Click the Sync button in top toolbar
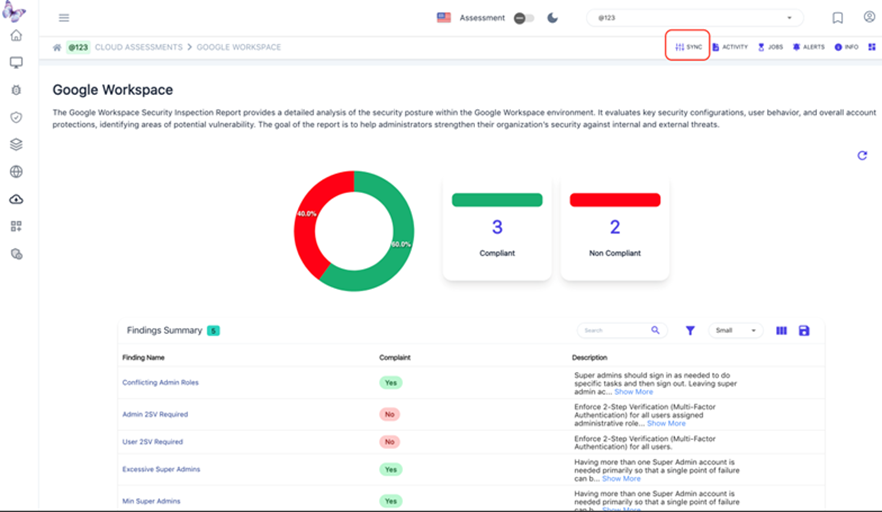882x512 pixels. (x=688, y=47)
